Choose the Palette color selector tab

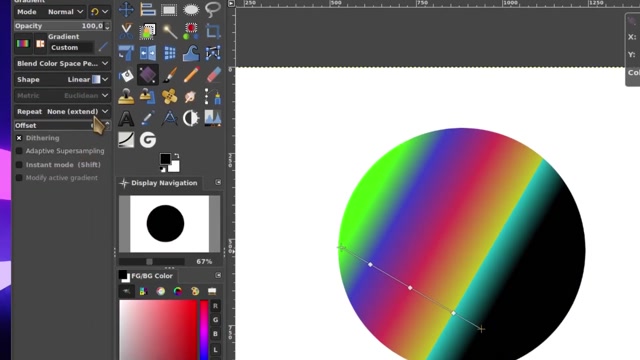click(195, 291)
